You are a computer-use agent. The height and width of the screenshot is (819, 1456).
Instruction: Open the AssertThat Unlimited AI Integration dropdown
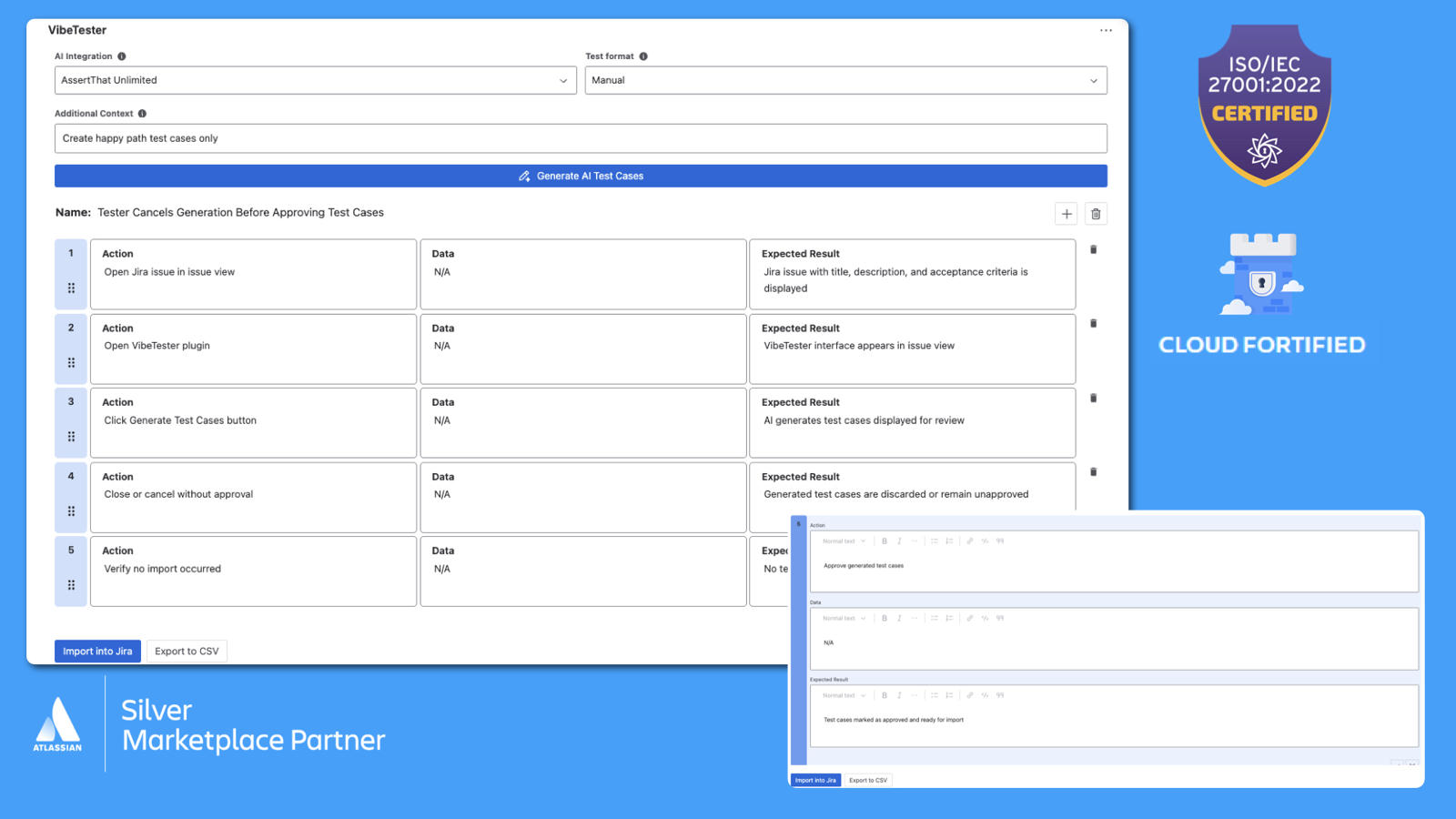[315, 80]
